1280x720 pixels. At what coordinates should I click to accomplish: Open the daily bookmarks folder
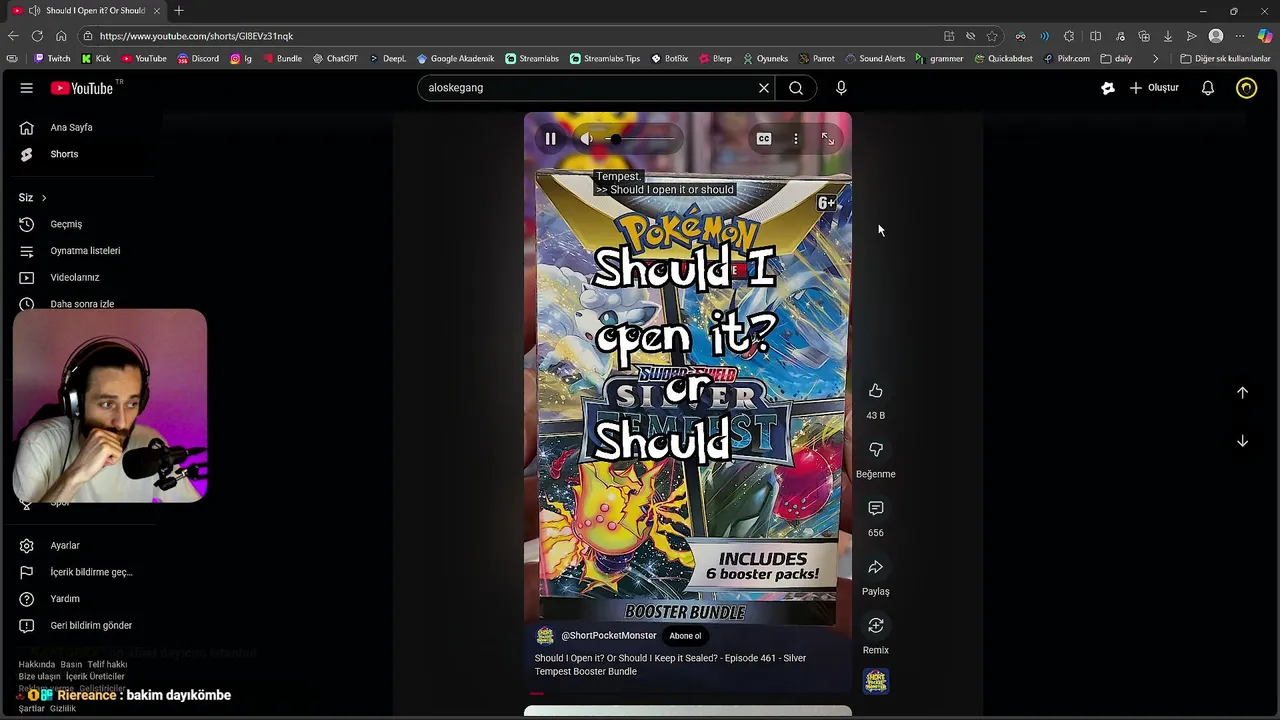1116,59
